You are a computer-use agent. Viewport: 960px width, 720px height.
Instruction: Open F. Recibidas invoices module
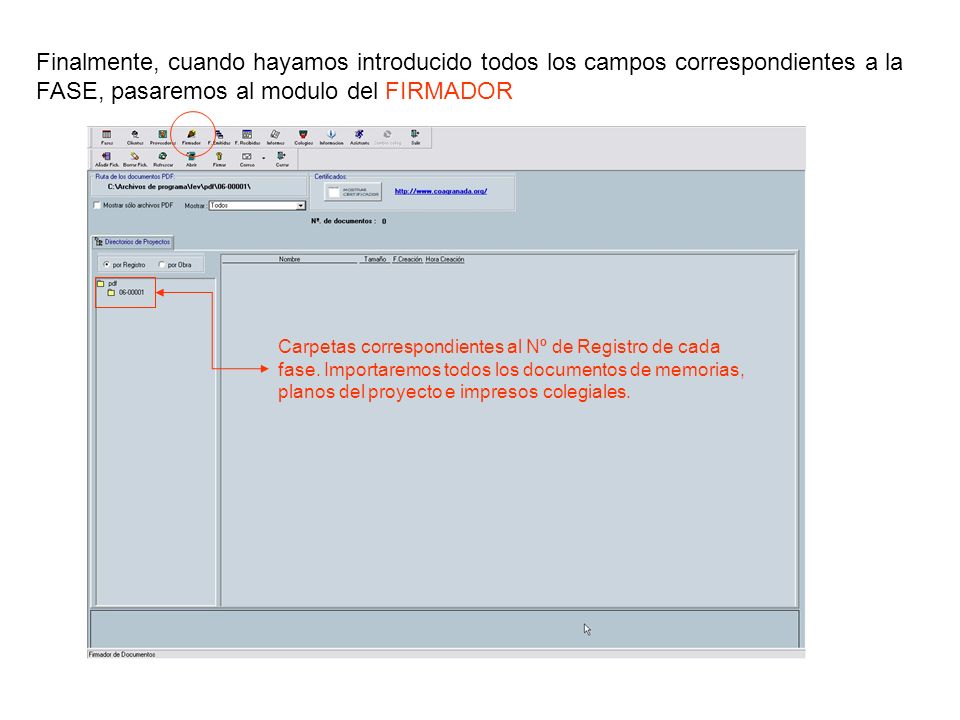pos(247,137)
